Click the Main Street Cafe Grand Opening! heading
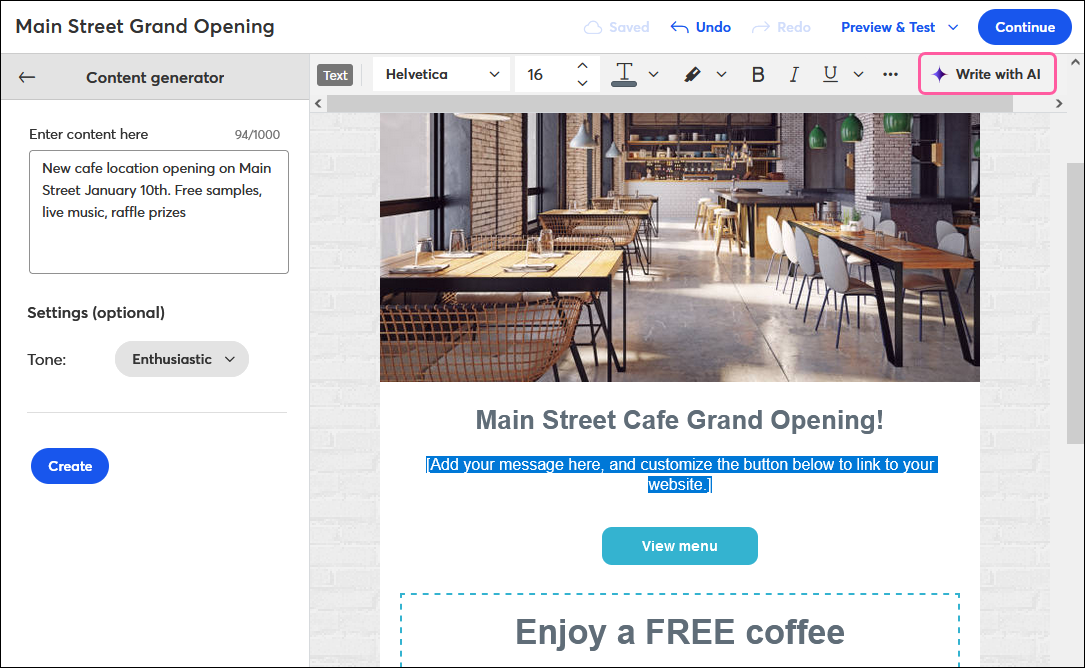Viewport: 1085px width, 668px height. point(680,420)
